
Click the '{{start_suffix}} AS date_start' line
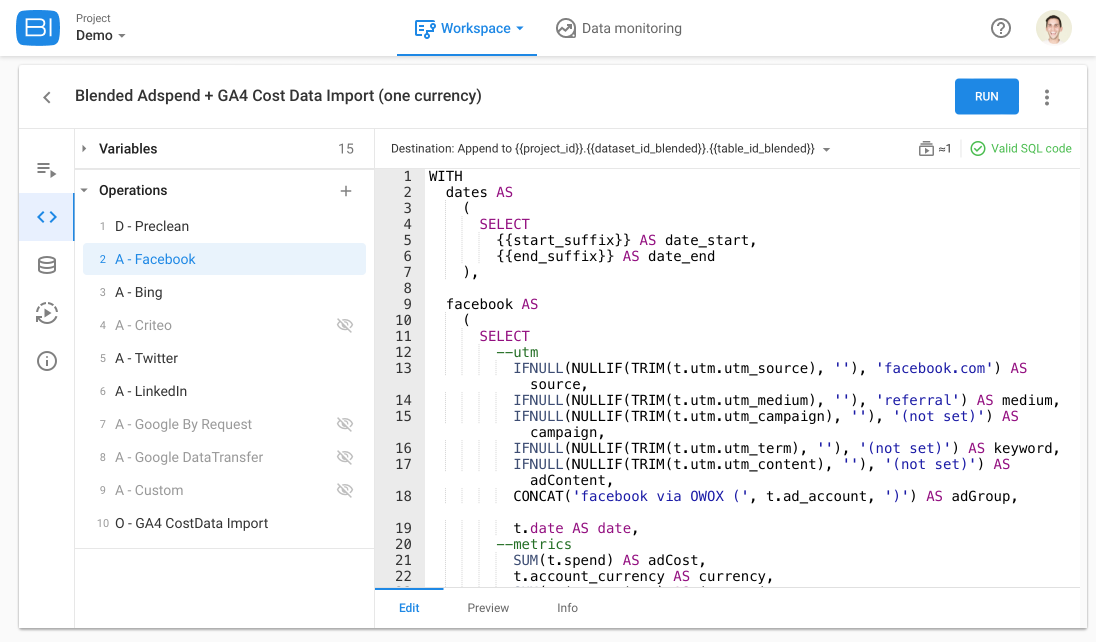point(626,240)
